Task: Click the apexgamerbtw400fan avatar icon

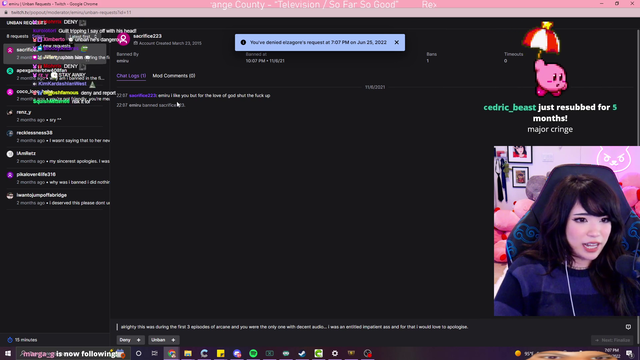Action: pyautogui.click(x=10, y=71)
